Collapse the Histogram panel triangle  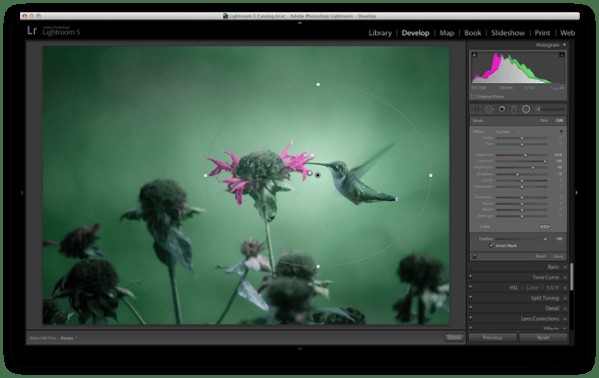pyautogui.click(x=564, y=45)
